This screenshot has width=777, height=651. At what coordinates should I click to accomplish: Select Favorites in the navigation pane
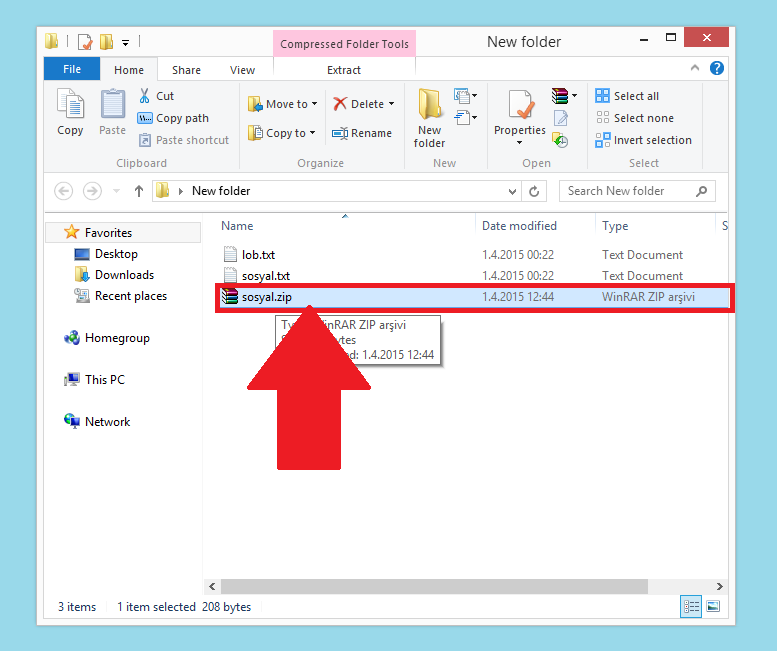pos(123,232)
